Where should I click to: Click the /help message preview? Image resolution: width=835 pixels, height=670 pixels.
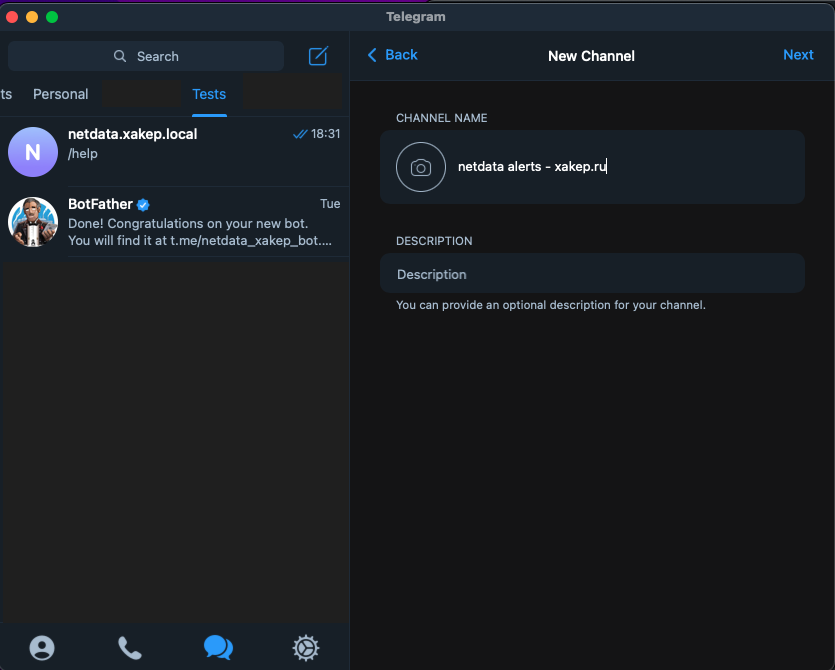point(83,154)
